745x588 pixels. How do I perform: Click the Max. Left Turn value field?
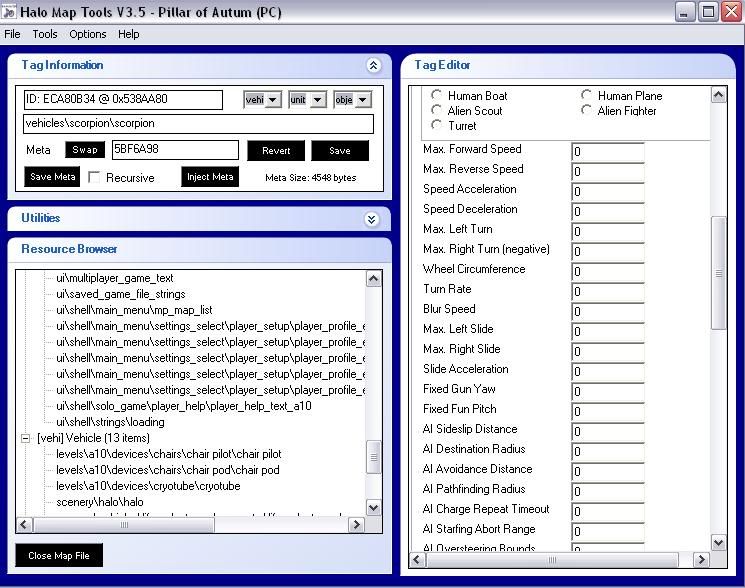tap(608, 231)
